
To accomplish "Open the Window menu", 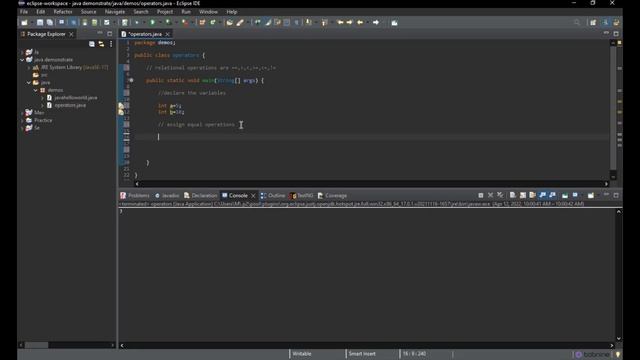I will (x=208, y=12).
